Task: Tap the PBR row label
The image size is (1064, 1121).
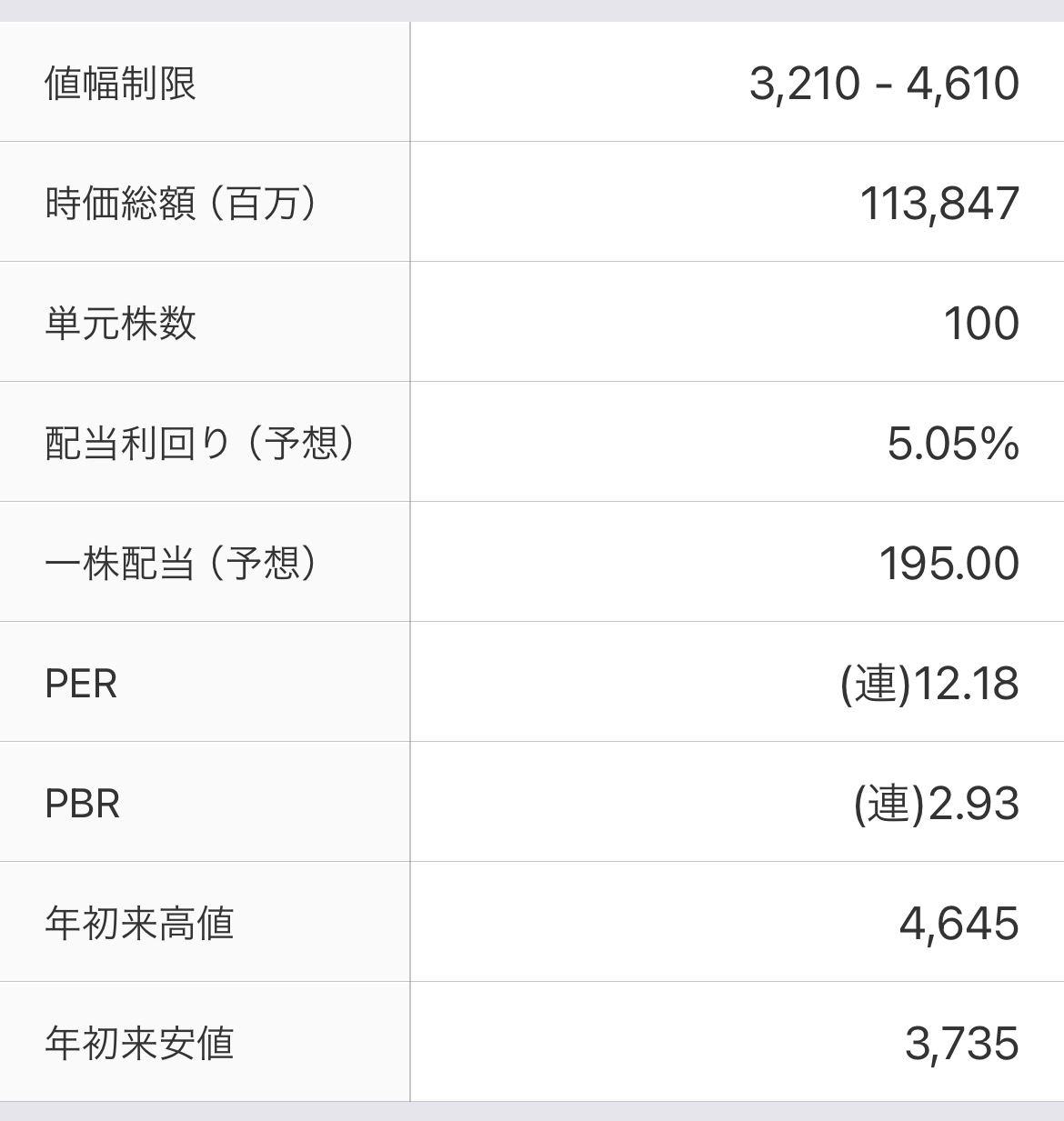Action: tap(82, 804)
